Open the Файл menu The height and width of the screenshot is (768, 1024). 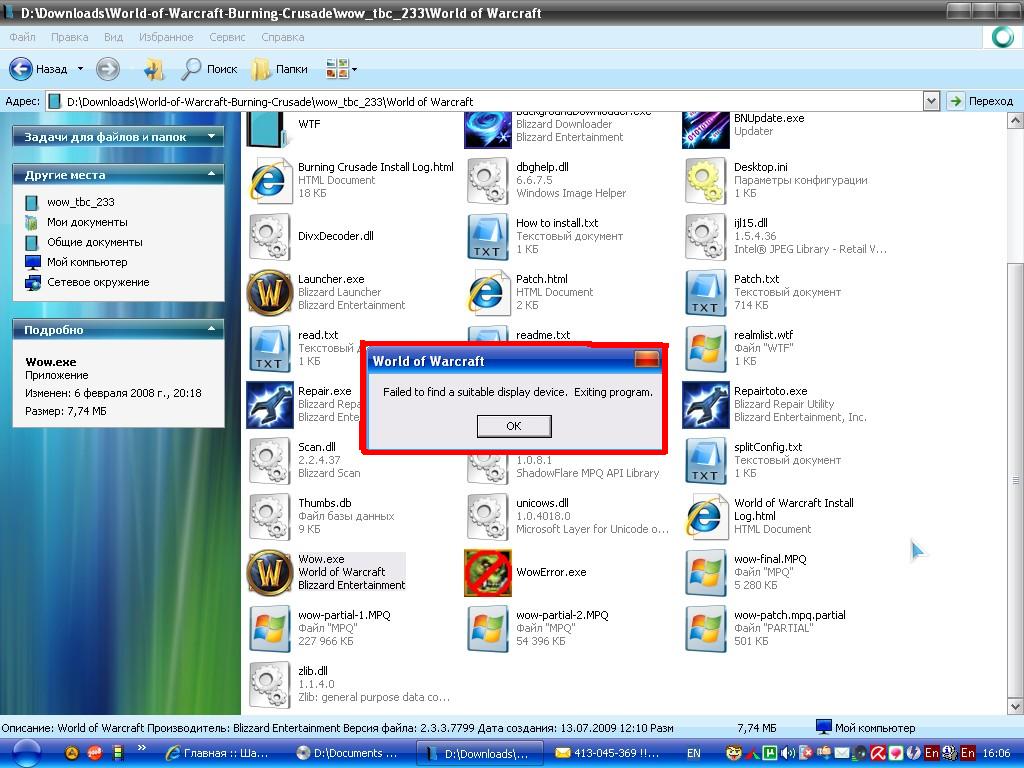click(22, 37)
